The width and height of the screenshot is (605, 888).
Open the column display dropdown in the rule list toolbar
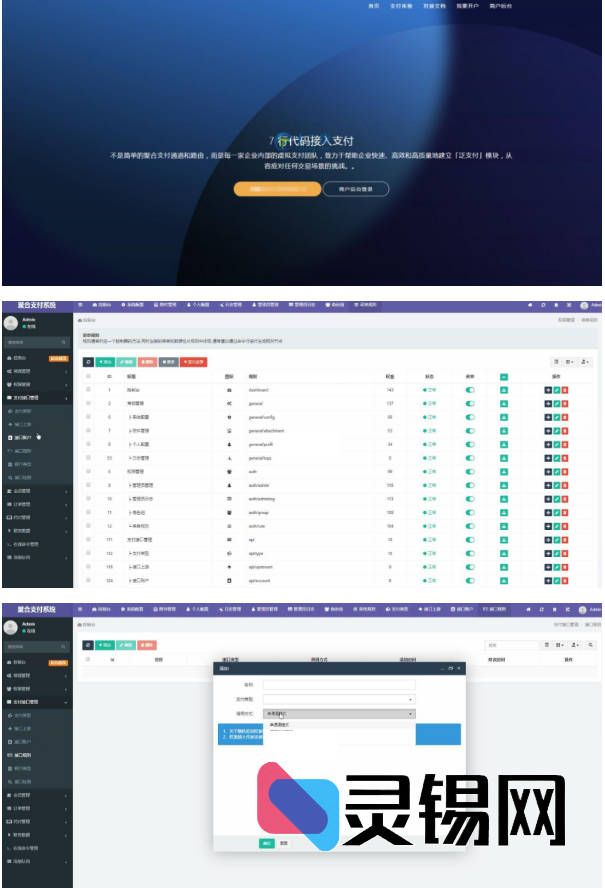[571, 361]
